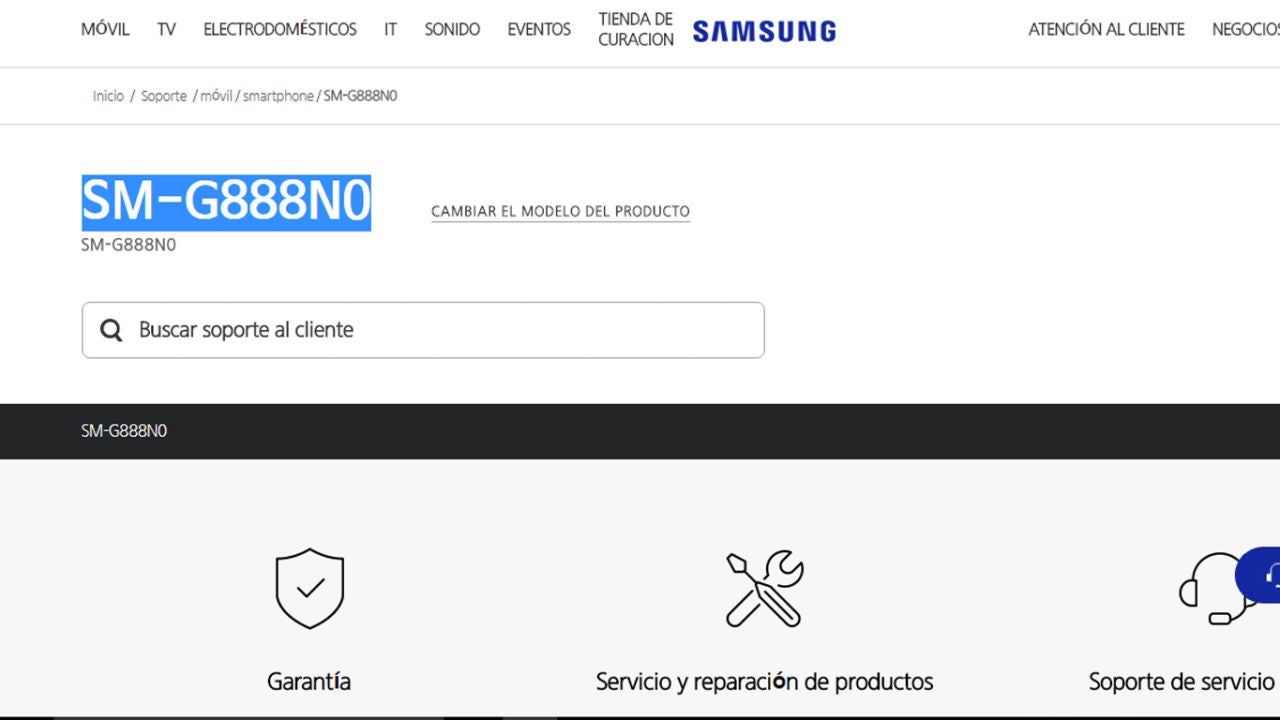1280x720 pixels.
Task: Click the search magnifier icon
Action: 111,330
